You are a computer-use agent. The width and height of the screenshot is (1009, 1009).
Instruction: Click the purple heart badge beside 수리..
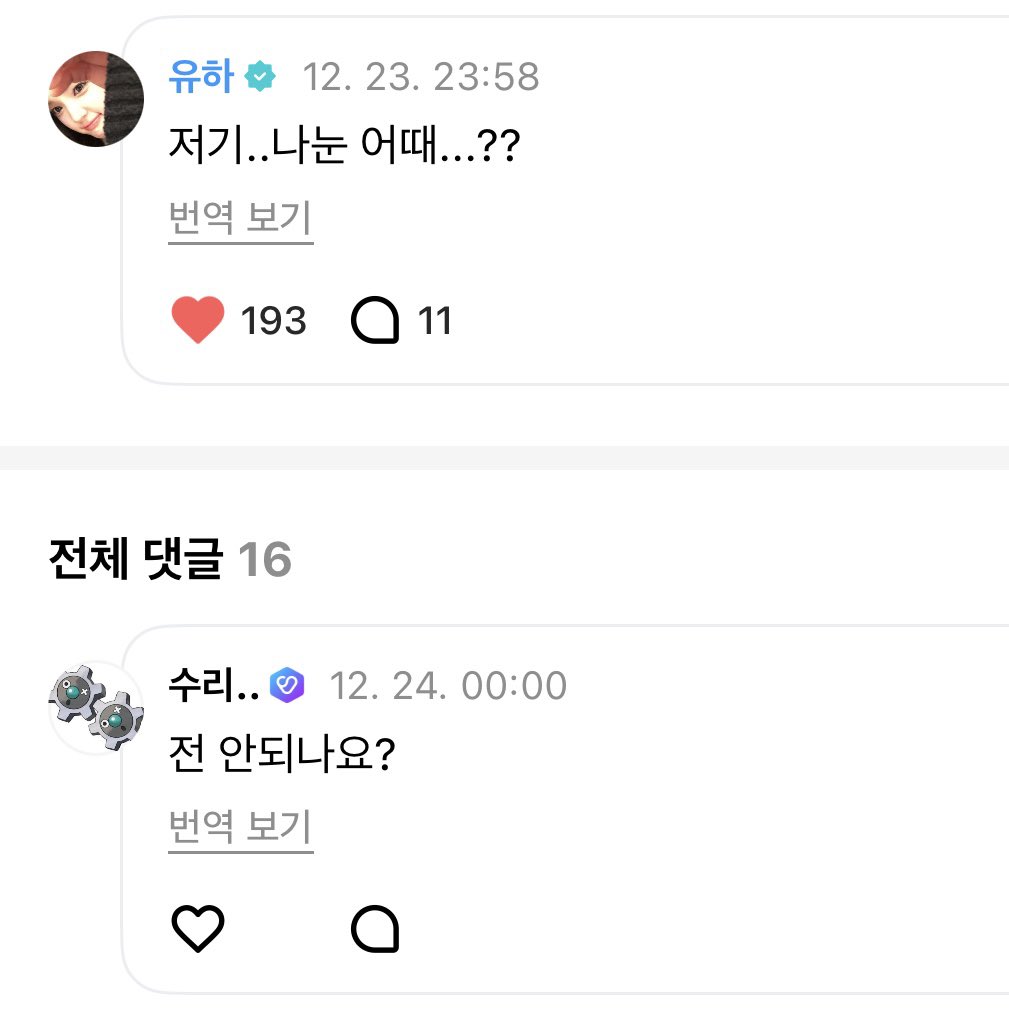(x=288, y=686)
